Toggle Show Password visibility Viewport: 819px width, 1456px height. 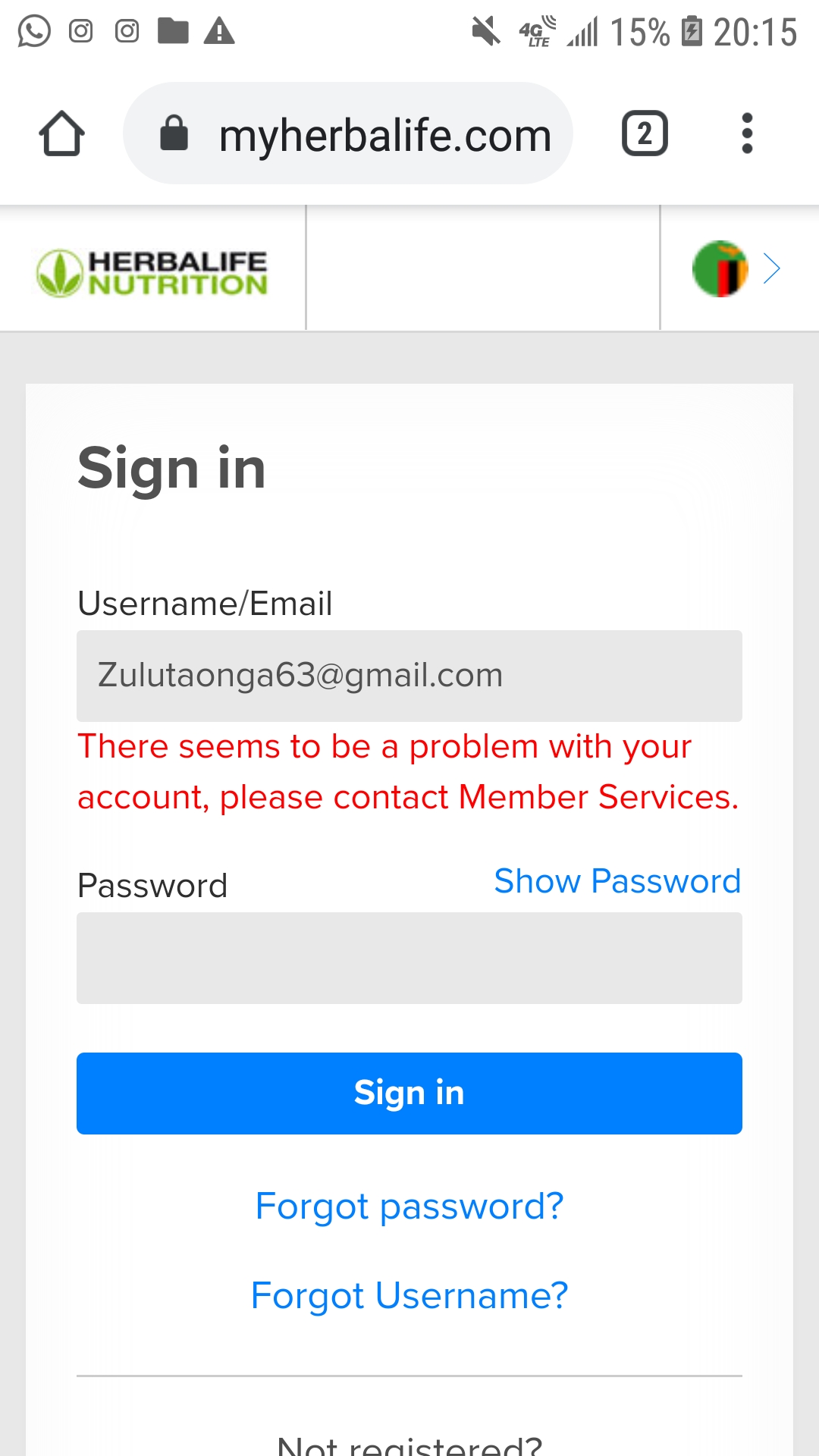pyautogui.click(x=617, y=881)
